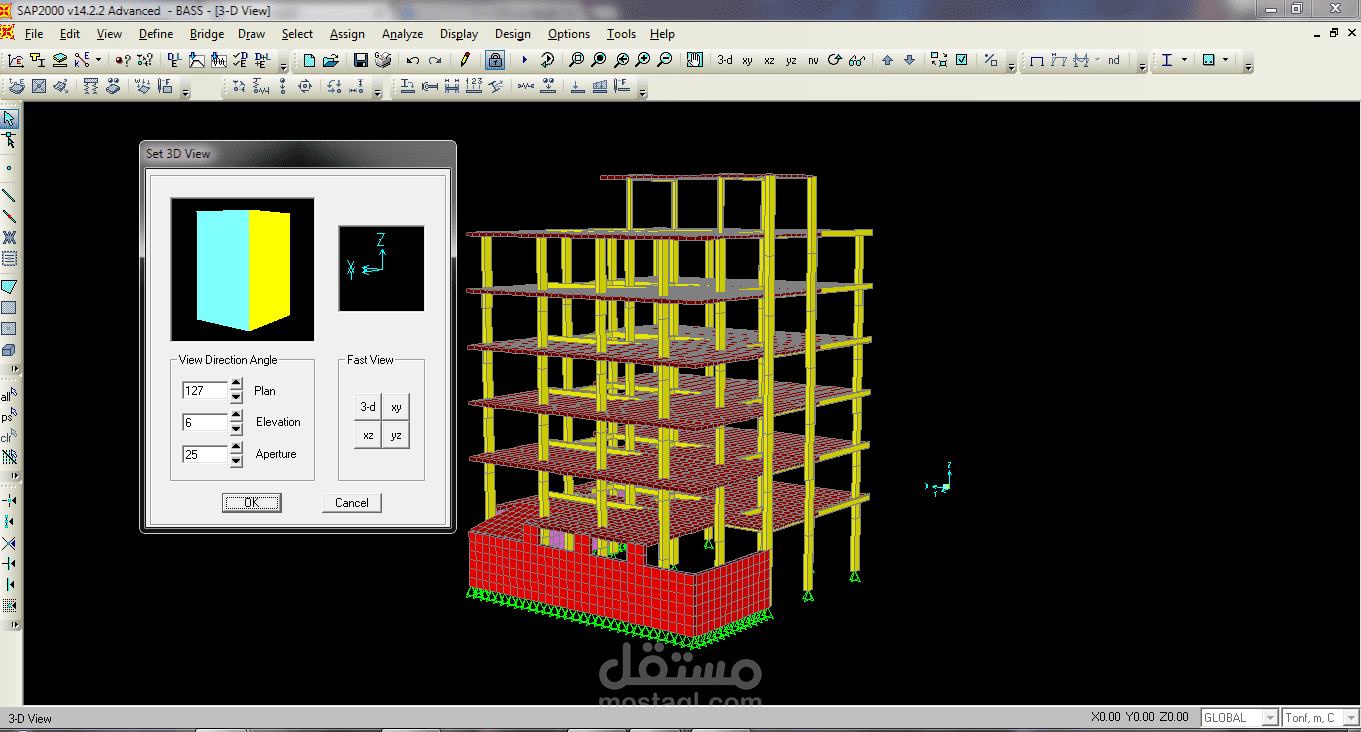Redo with the curved right arrow

pyautogui.click(x=435, y=60)
